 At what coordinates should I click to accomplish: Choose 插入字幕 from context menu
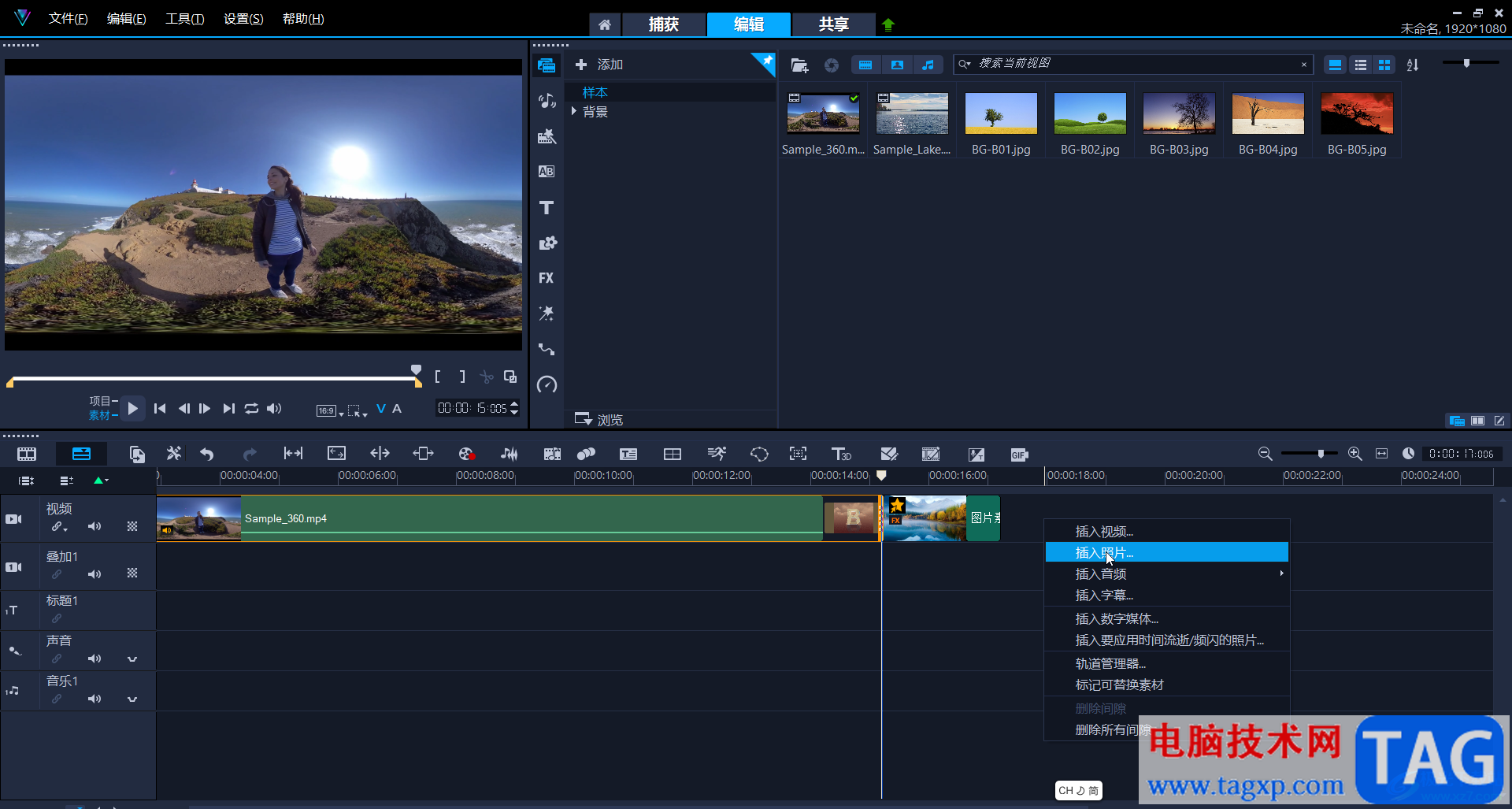coord(1167,595)
